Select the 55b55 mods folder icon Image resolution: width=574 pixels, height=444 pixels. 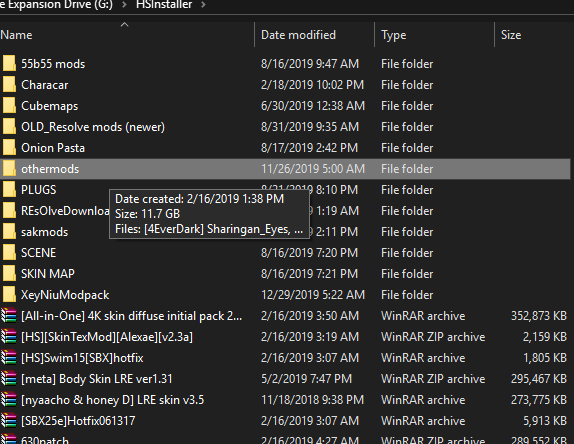pos(9,63)
